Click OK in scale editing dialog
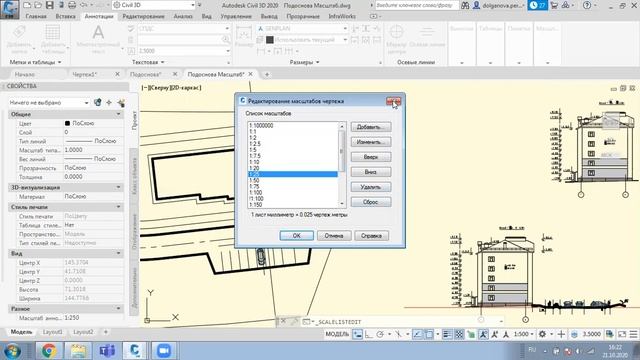 pyautogui.click(x=297, y=236)
